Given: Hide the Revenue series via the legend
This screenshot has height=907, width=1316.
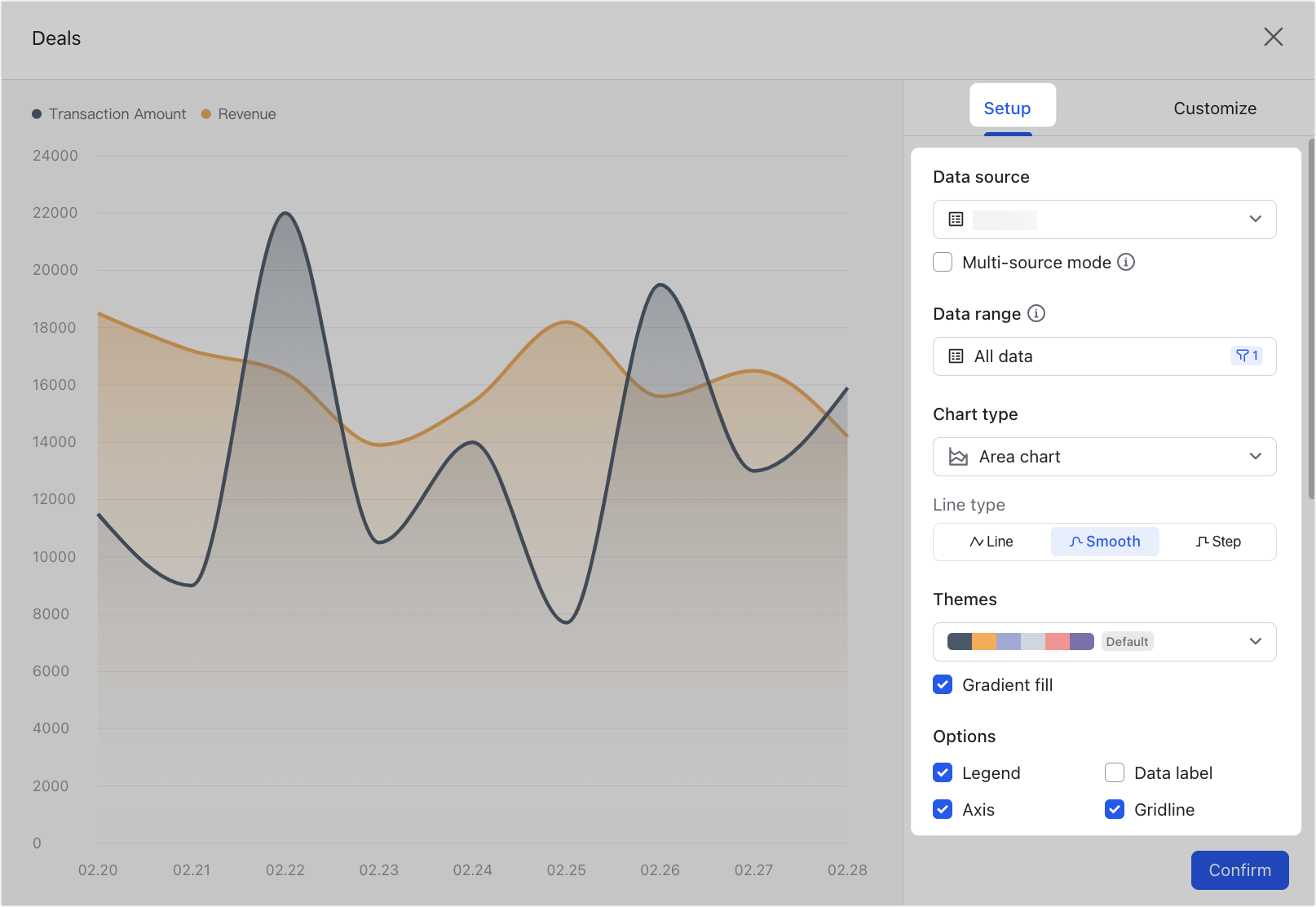Looking at the screenshot, I should (x=237, y=113).
